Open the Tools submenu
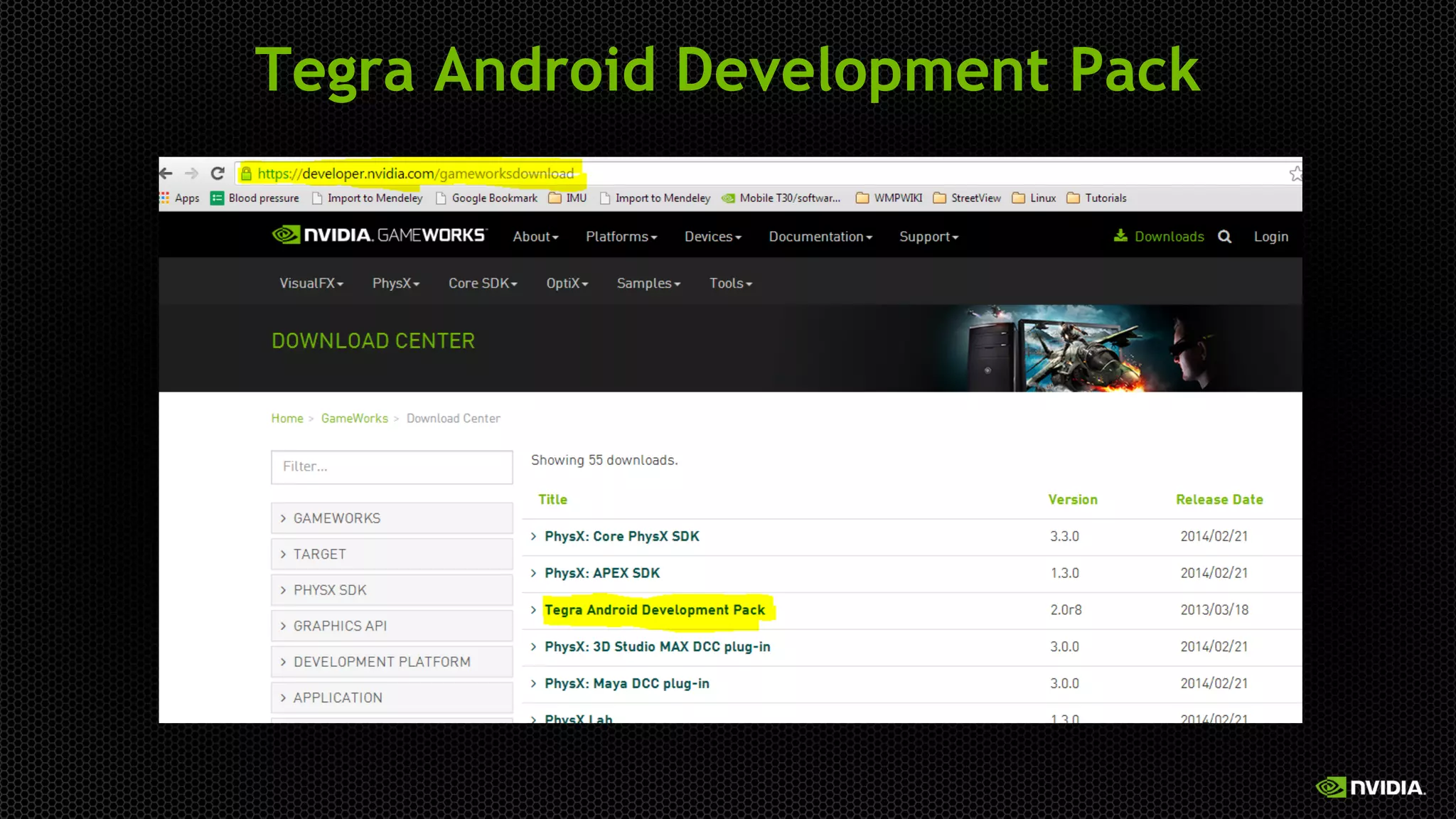 pos(731,283)
